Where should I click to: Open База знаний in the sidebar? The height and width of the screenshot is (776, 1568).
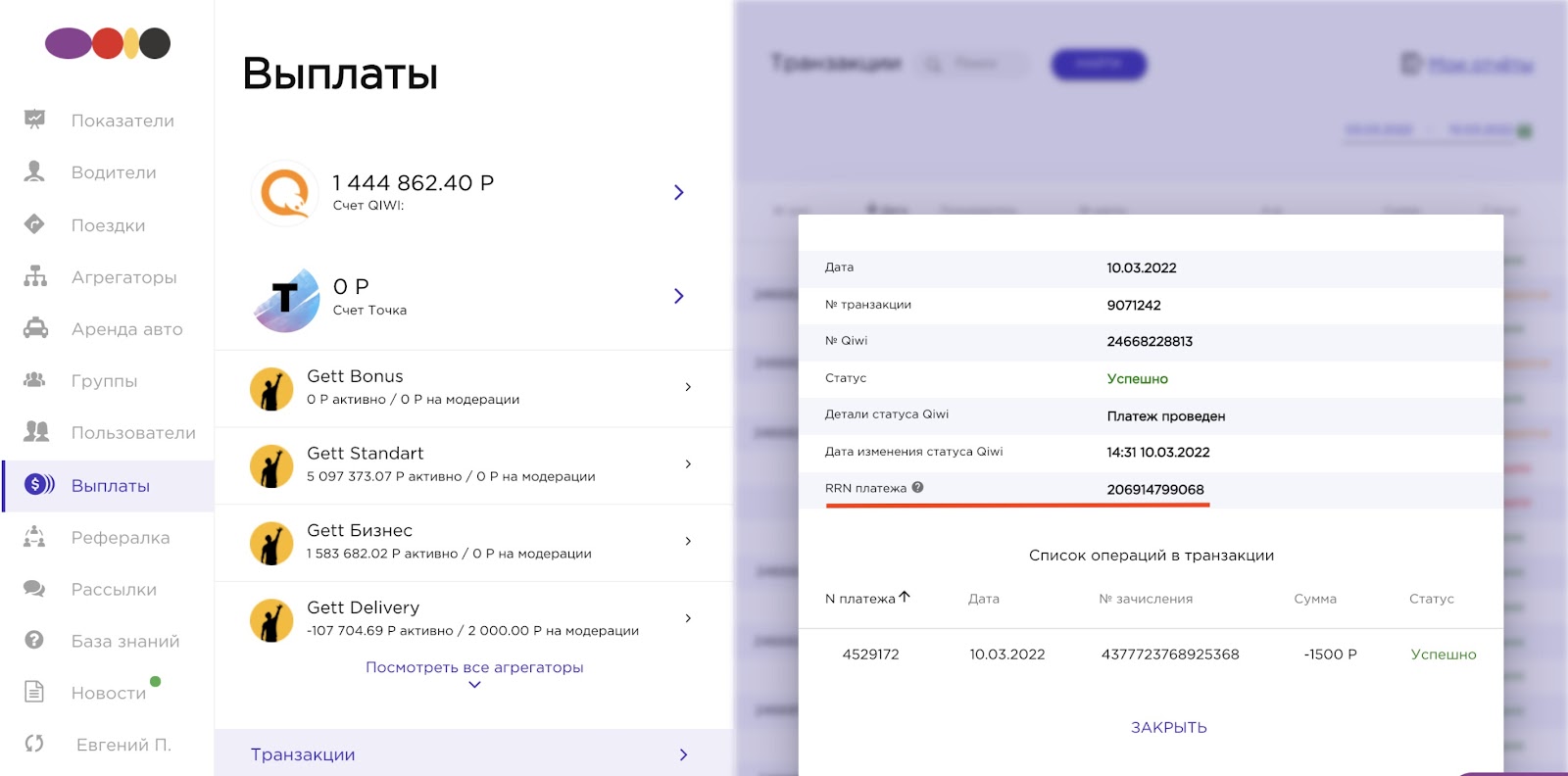point(125,642)
